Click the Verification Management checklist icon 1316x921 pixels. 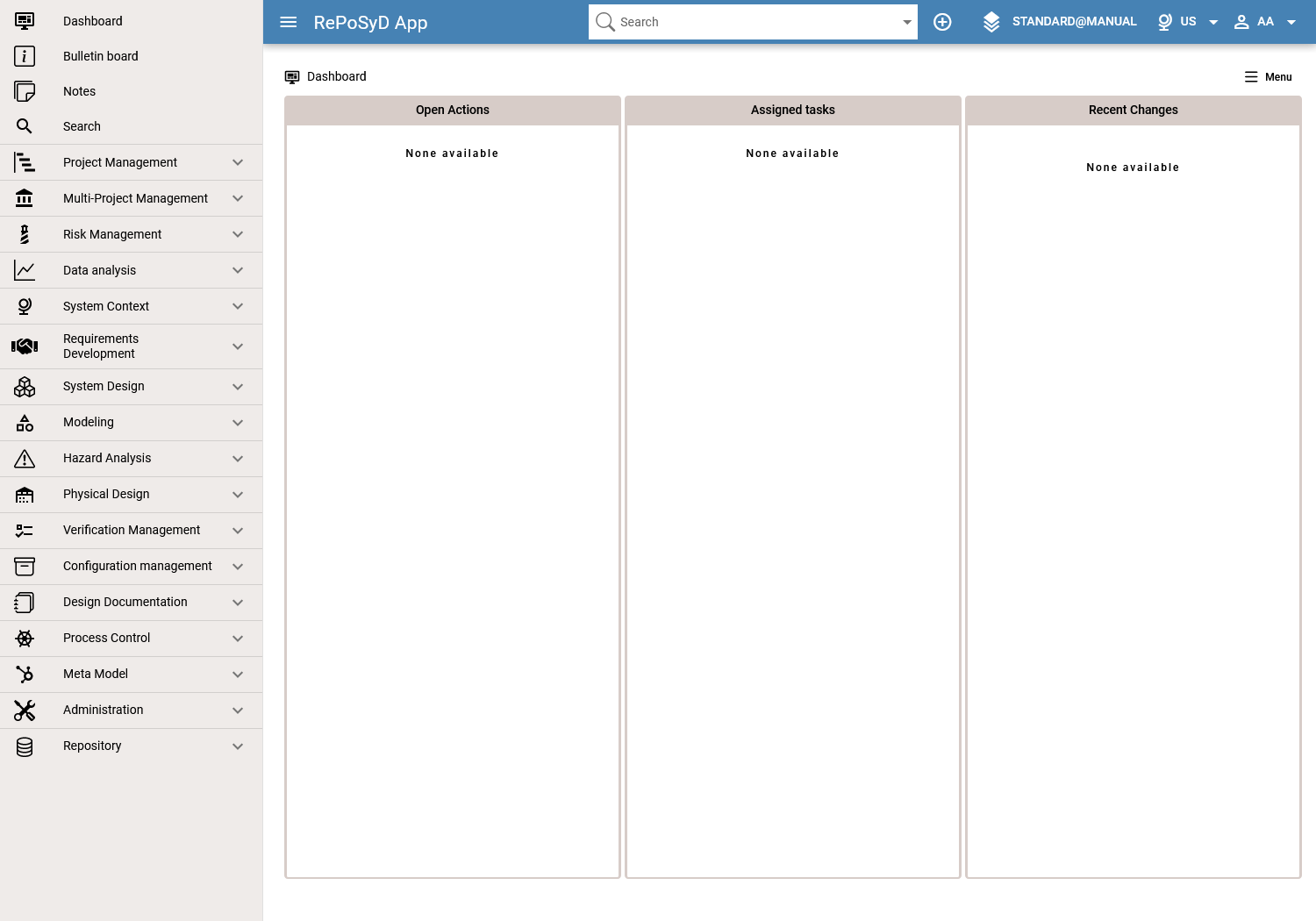tap(25, 530)
